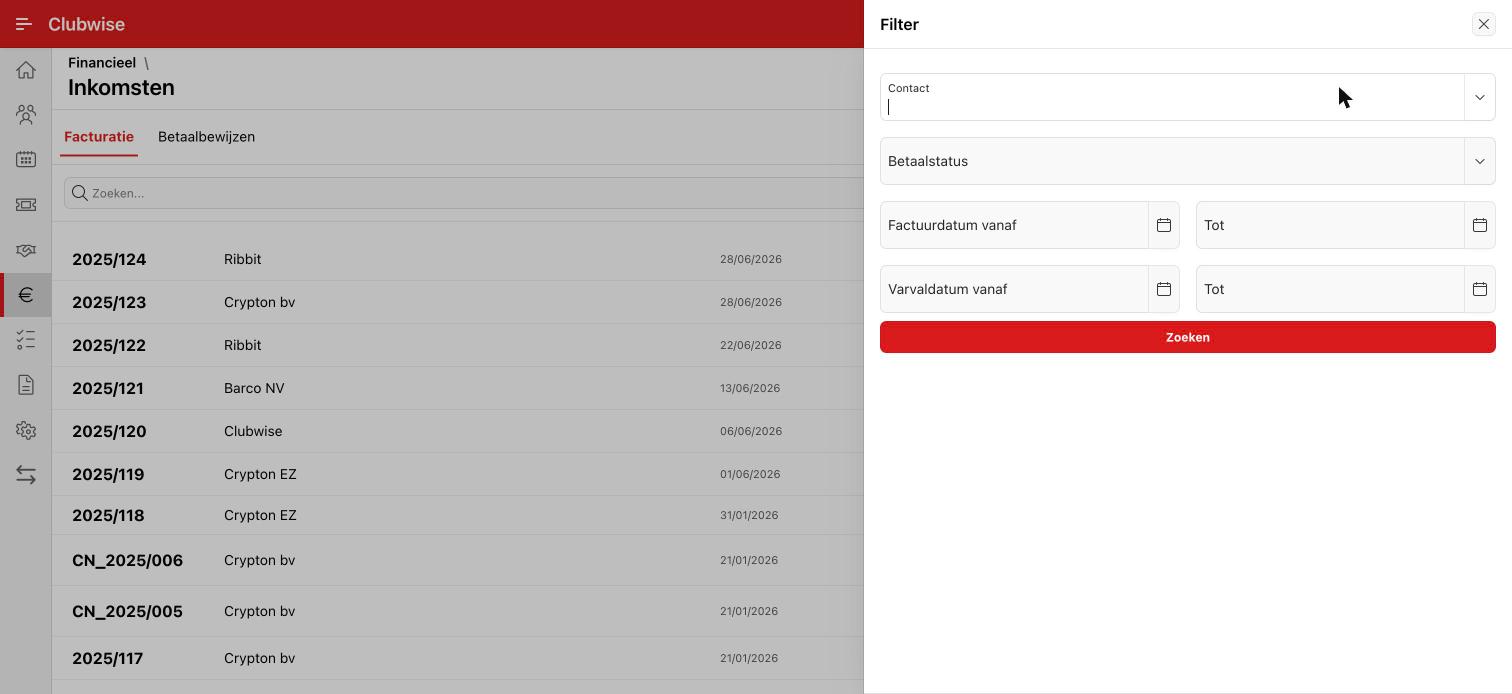Switch to the Facturatie tab

tap(99, 137)
